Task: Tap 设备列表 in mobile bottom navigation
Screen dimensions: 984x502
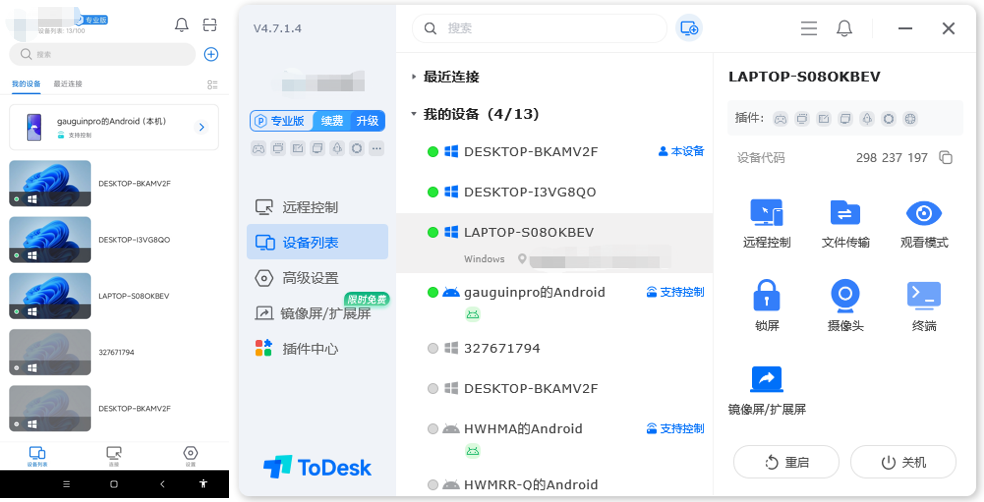Action: point(37,456)
